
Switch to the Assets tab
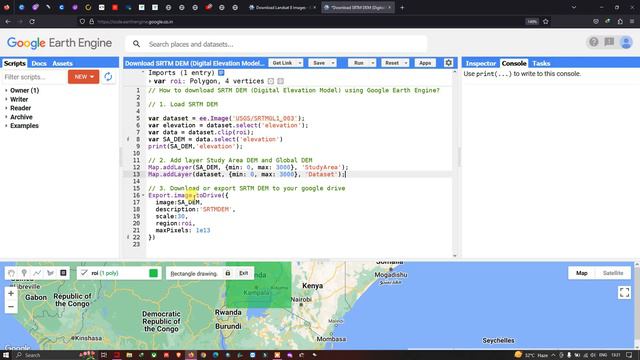tap(62, 63)
